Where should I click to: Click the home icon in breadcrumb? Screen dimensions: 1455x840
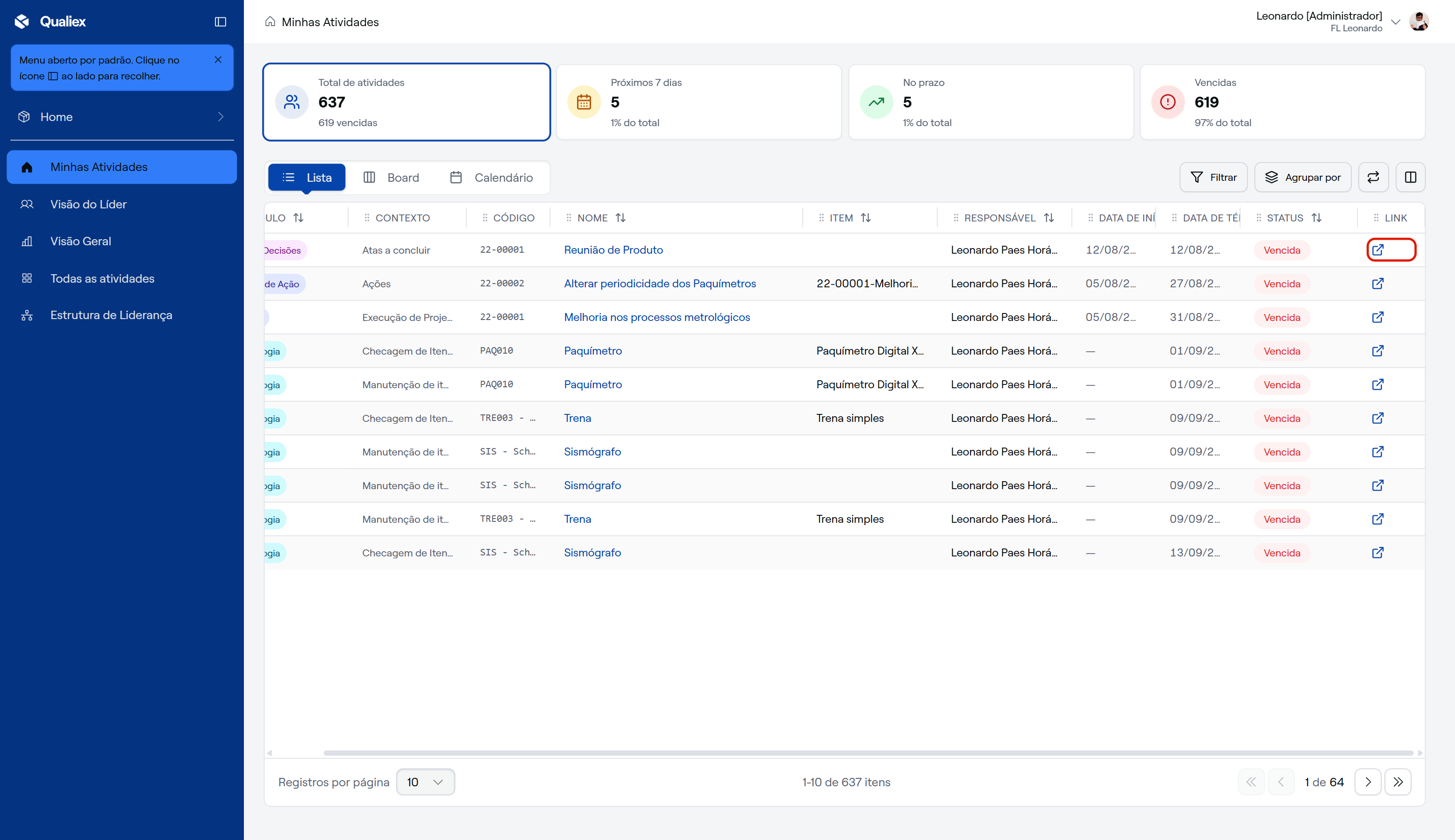[x=270, y=22]
